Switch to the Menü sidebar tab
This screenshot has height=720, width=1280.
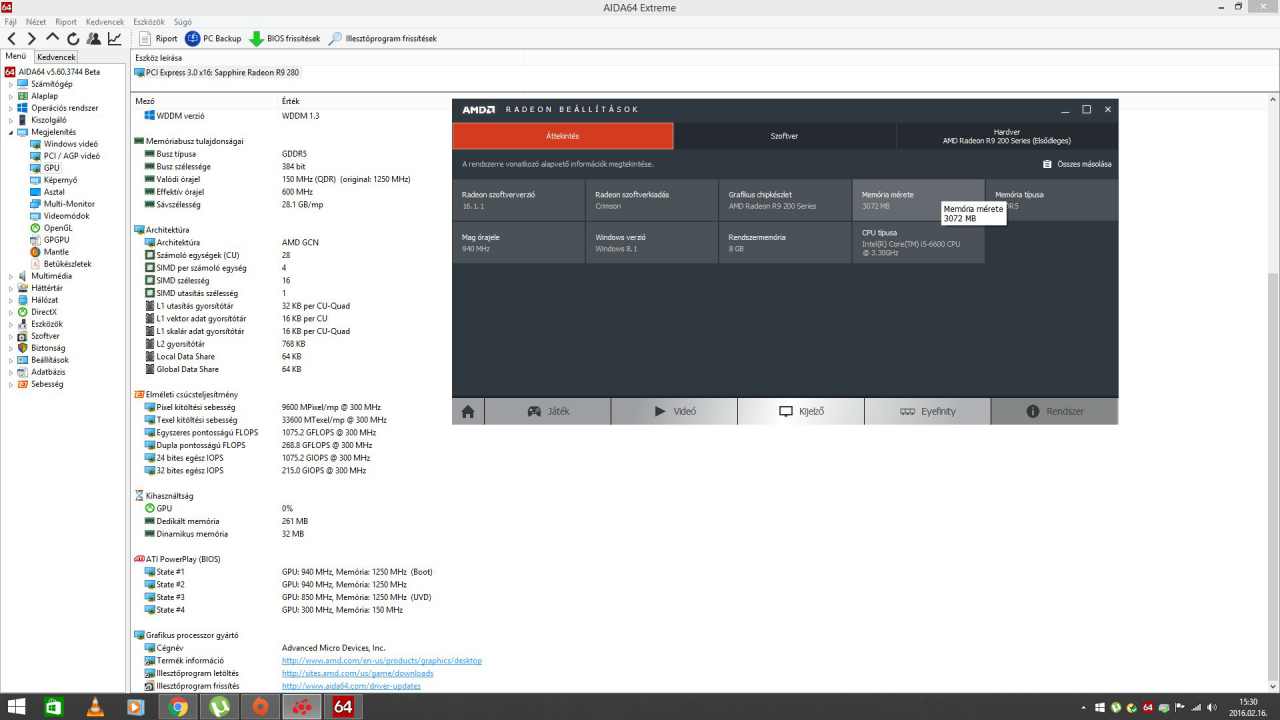point(16,57)
